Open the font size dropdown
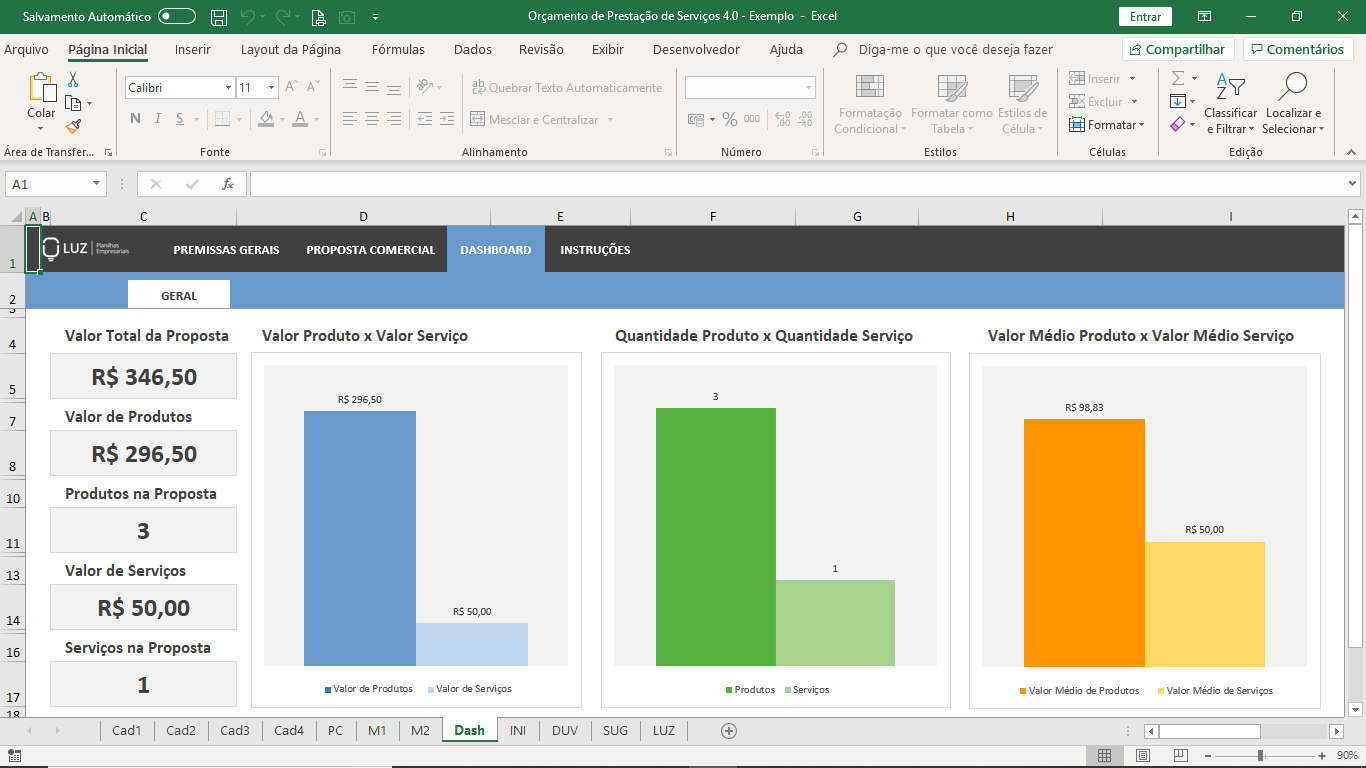 pyautogui.click(x=271, y=88)
